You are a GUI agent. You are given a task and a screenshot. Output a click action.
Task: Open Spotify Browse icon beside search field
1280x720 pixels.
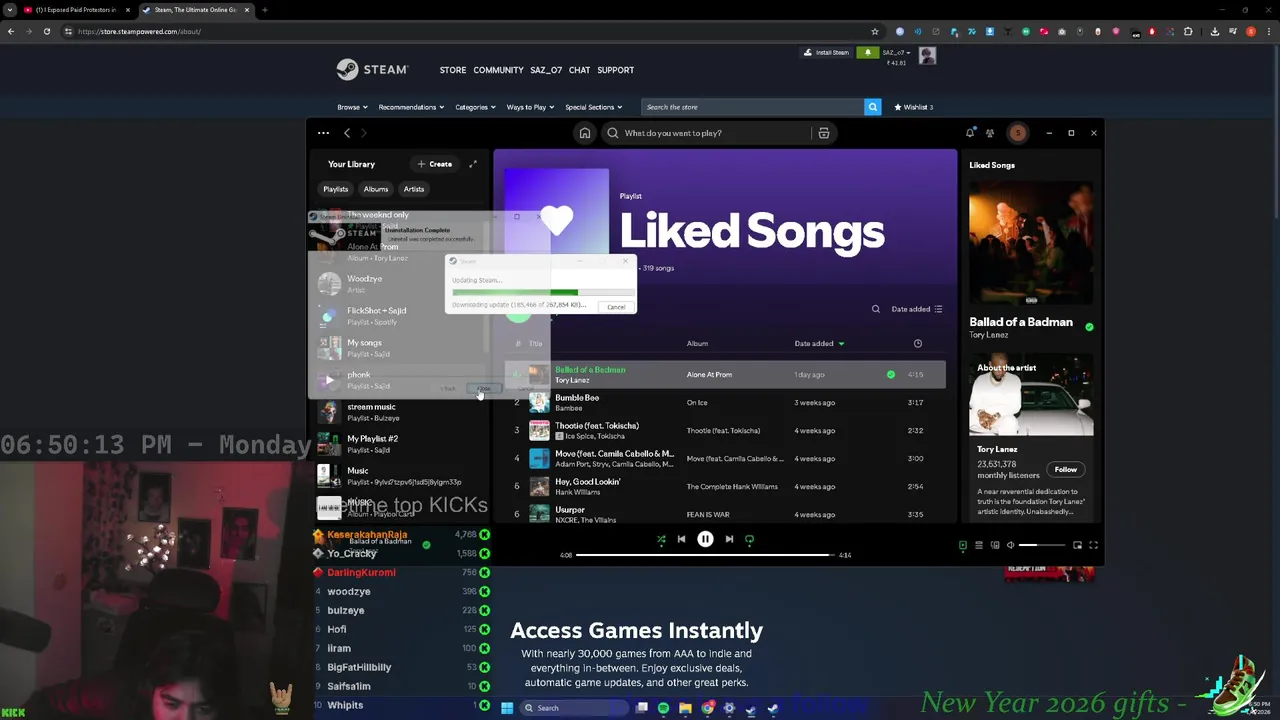pos(824,133)
